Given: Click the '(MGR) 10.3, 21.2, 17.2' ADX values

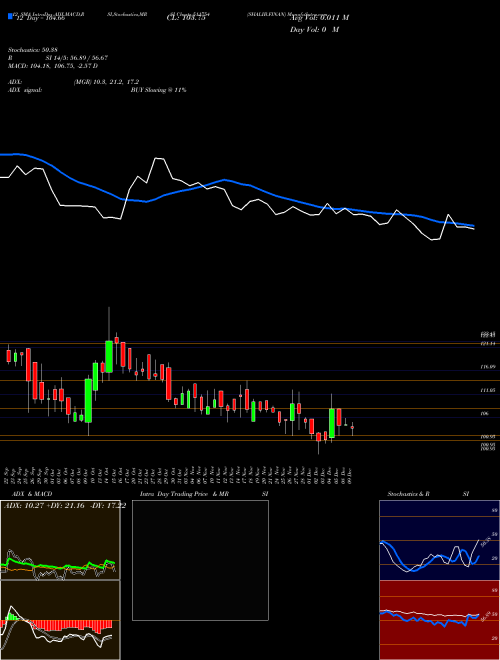Looking at the screenshot, I should click(x=106, y=82).
